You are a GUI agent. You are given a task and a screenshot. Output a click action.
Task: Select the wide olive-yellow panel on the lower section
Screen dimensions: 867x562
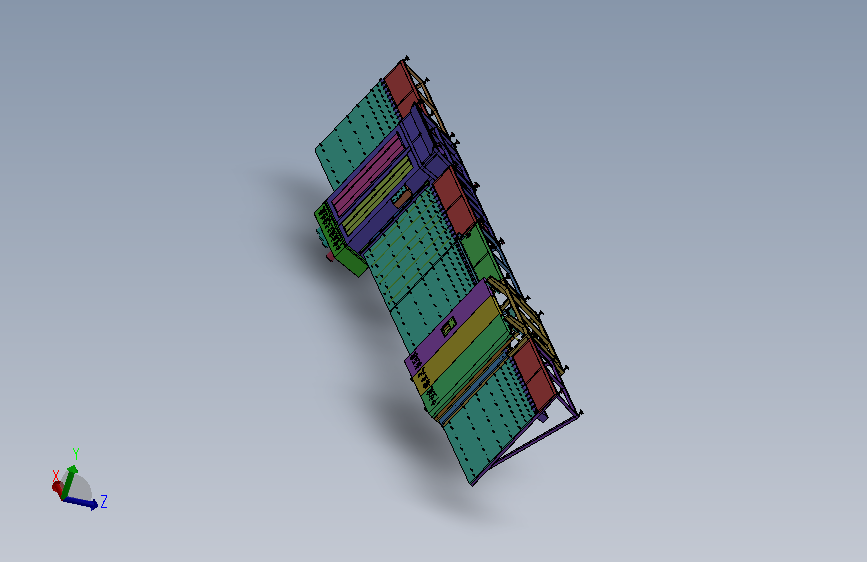tap(458, 343)
